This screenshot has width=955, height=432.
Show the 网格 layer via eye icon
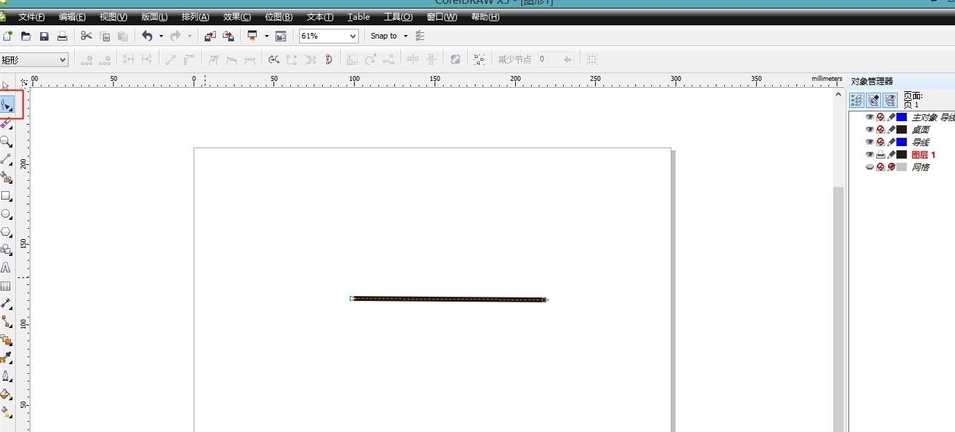click(x=870, y=167)
